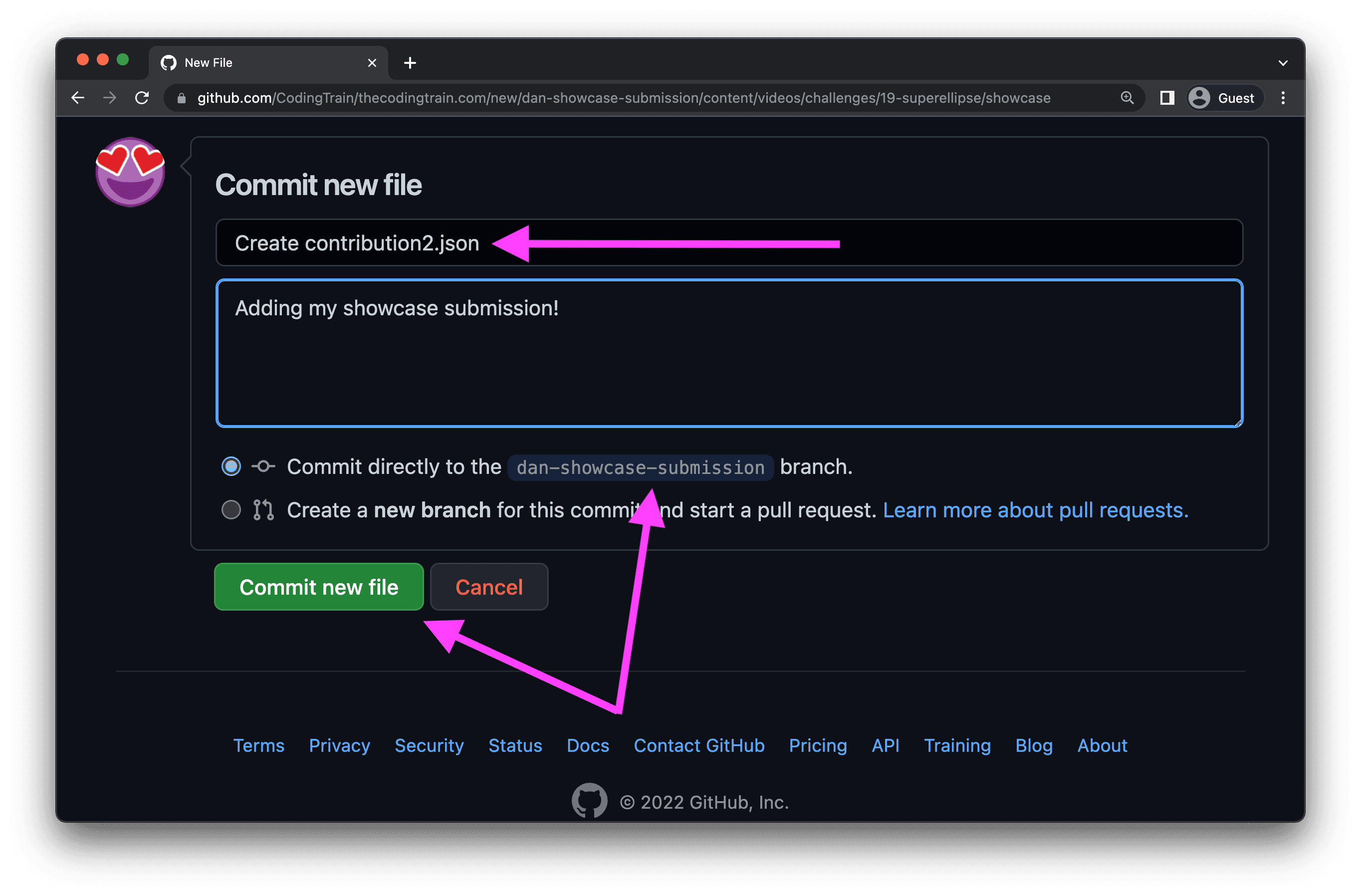Open the Status footer link
The image size is (1361, 896).
pyautogui.click(x=515, y=745)
